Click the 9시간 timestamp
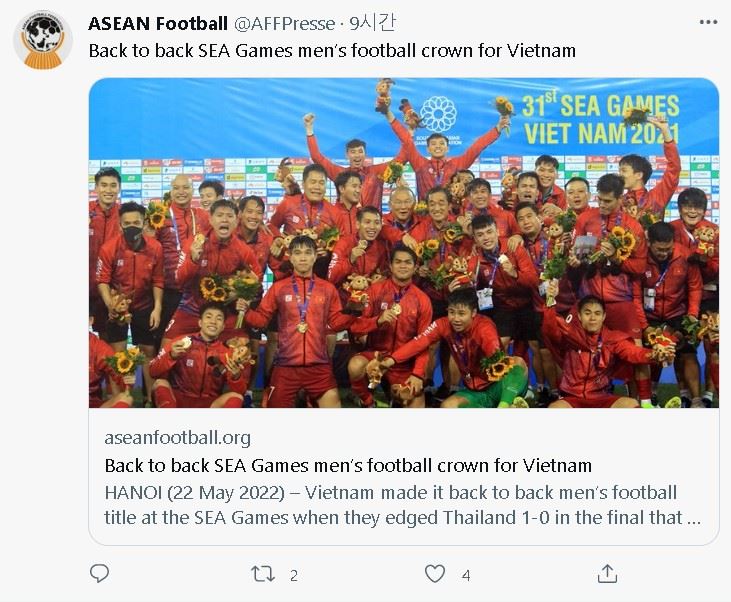731x602 pixels. tap(372, 23)
